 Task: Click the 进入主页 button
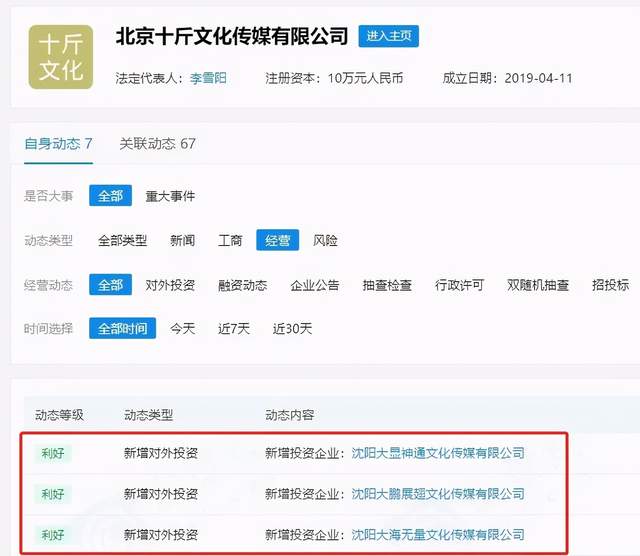click(389, 36)
